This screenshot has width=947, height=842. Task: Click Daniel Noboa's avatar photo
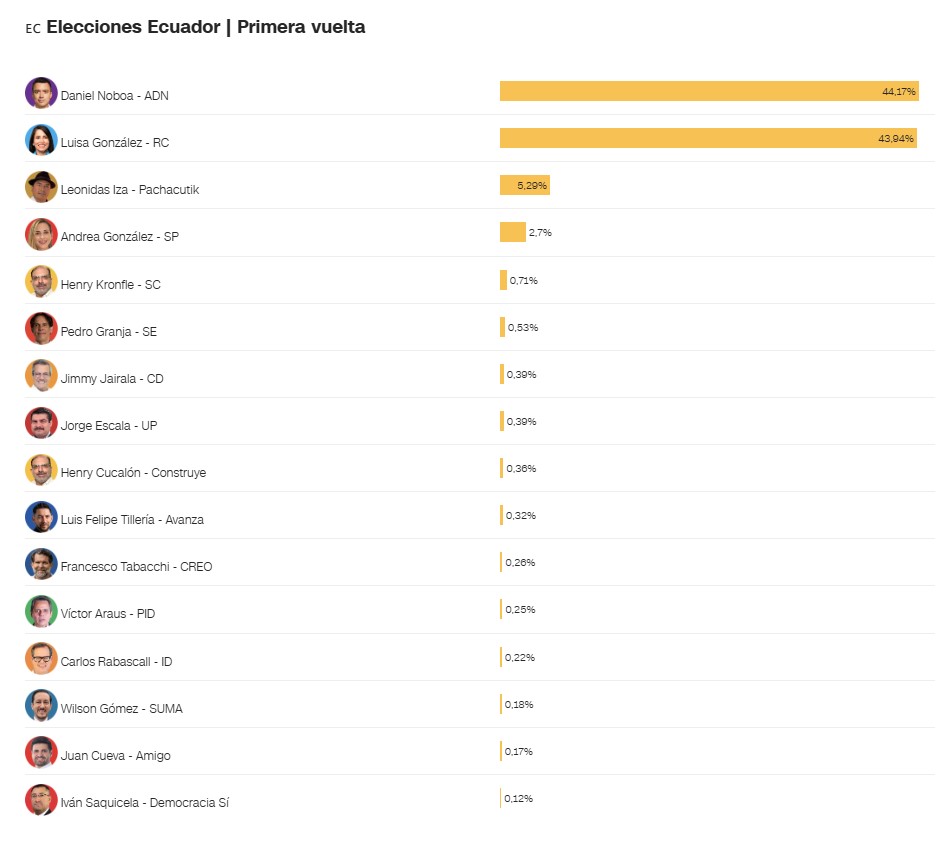pos(41,93)
